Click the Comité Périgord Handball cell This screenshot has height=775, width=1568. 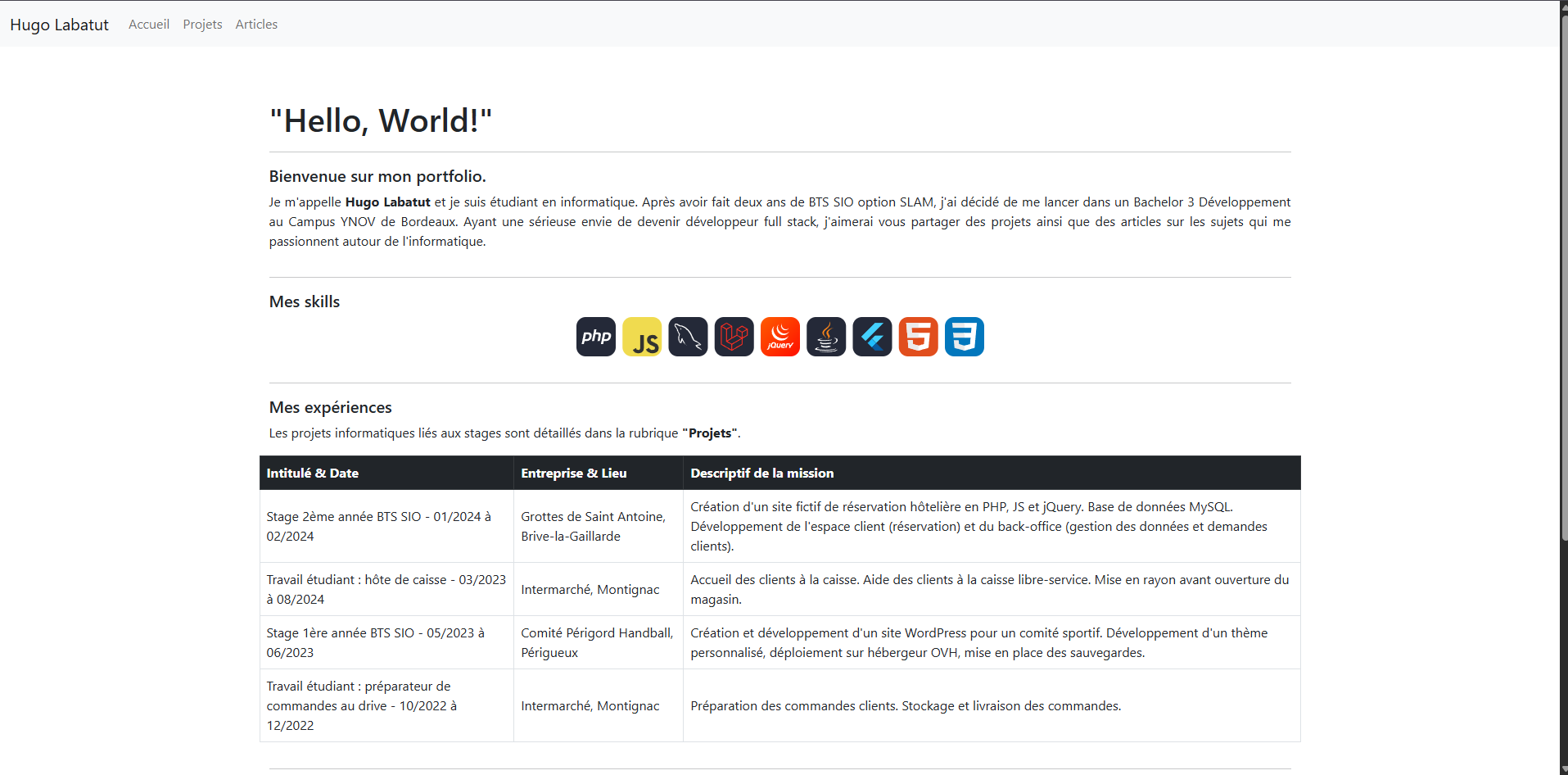597,642
